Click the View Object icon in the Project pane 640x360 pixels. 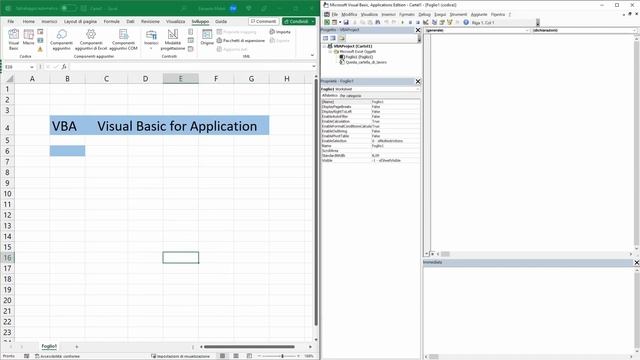tap(333, 38)
